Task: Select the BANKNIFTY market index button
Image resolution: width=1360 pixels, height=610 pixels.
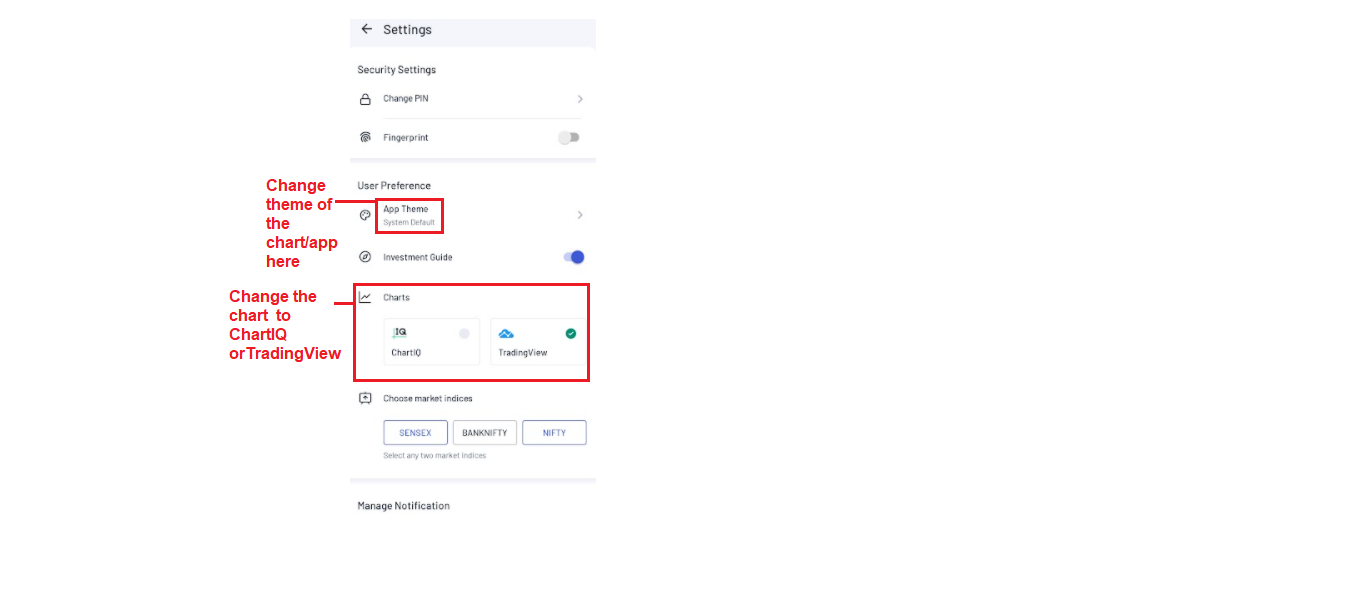Action: (485, 433)
